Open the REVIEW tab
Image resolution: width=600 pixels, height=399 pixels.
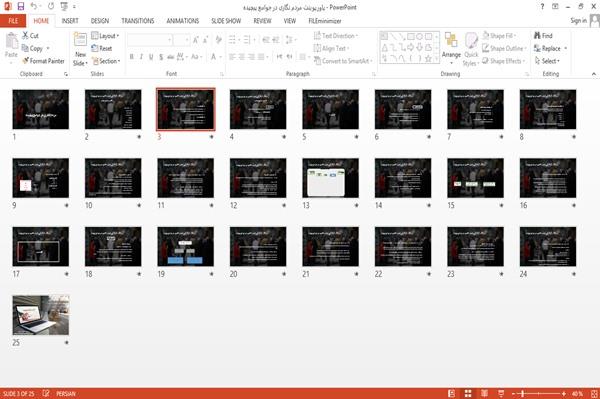[x=262, y=21]
